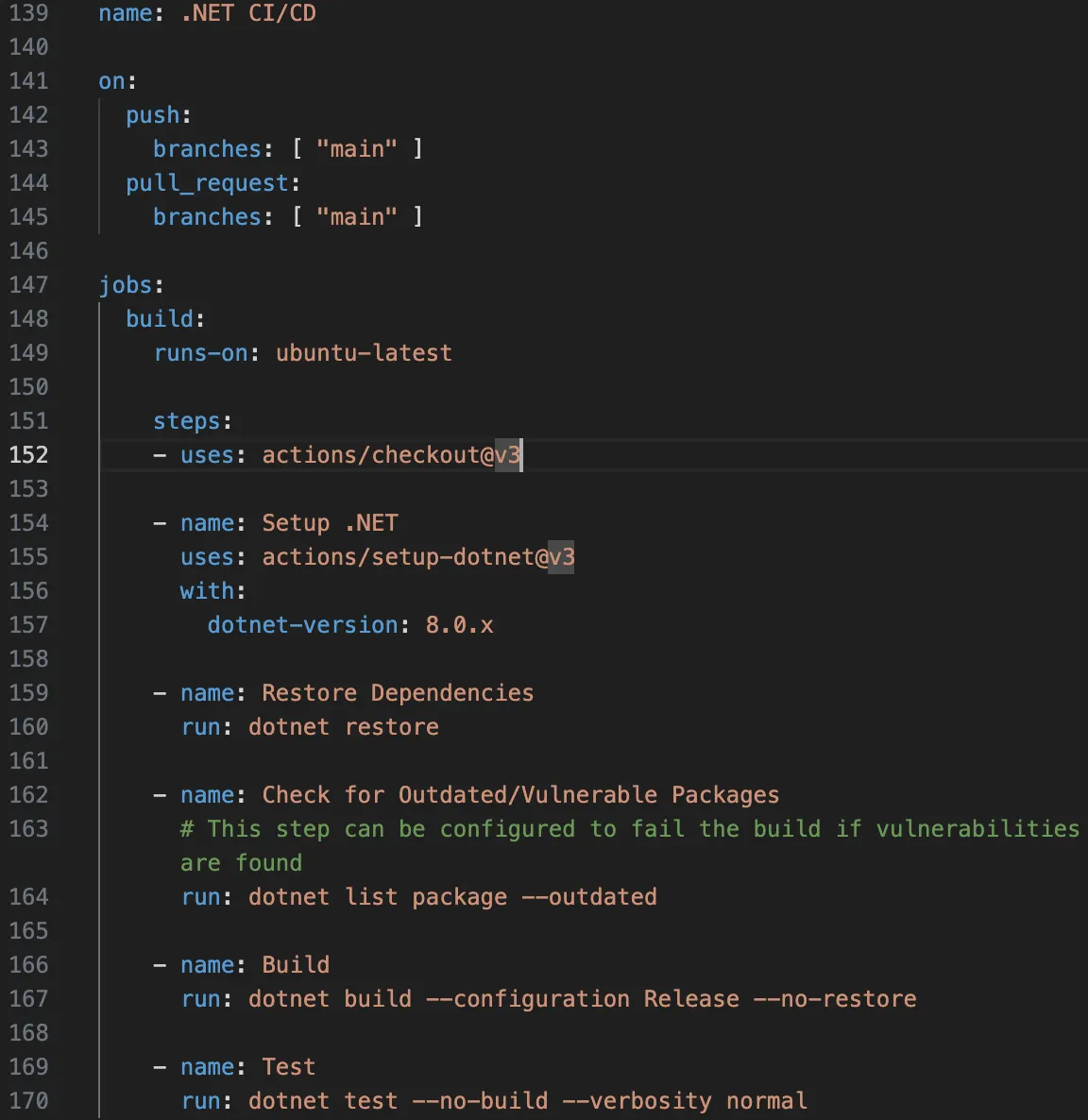Image resolution: width=1088 pixels, height=1120 pixels.
Task: Select "actions/checkout@v3" on line 152
Action: [x=390, y=455]
